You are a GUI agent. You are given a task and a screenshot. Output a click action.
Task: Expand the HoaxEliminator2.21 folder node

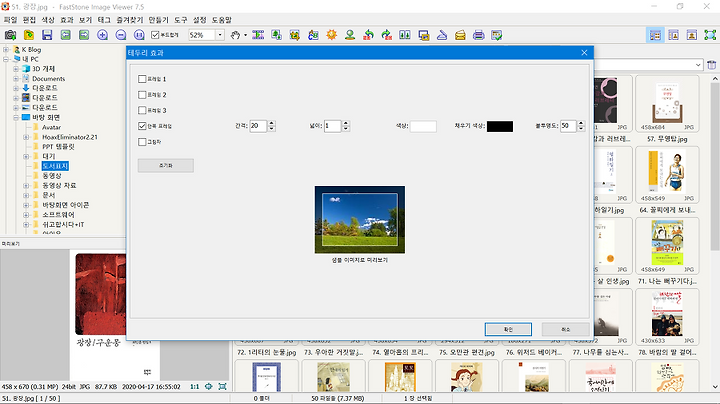(x=26, y=137)
